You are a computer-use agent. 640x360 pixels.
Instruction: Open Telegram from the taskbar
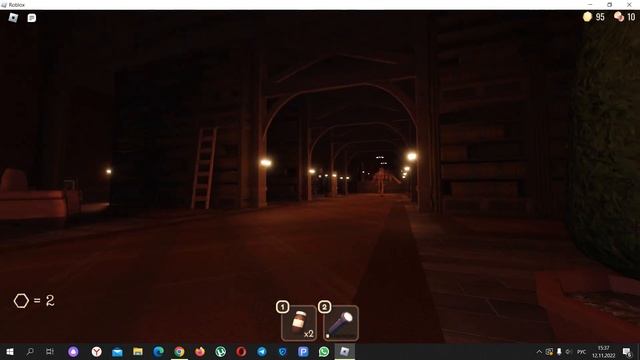coord(262,351)
